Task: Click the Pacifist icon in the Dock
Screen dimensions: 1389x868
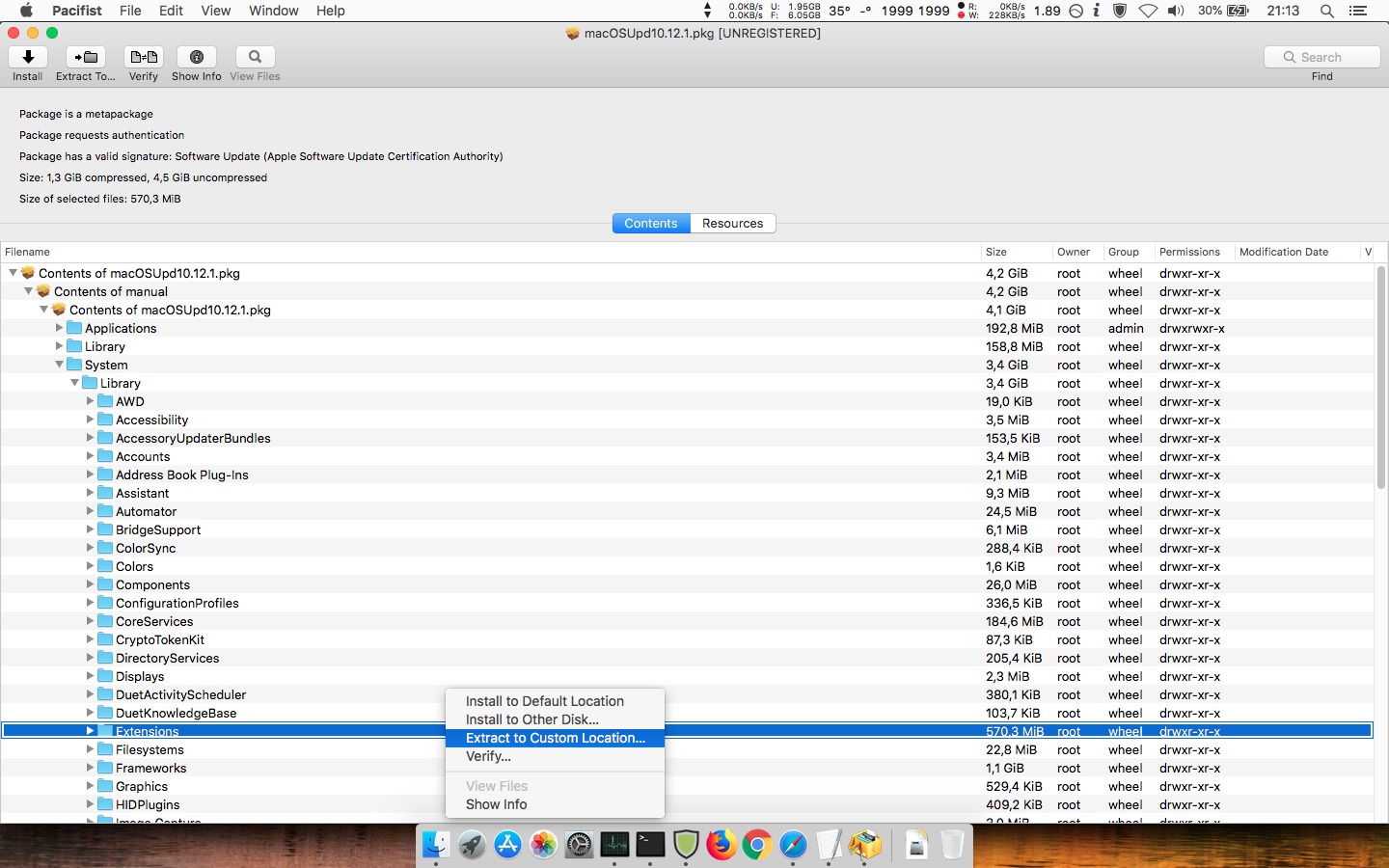Action: (x=865, y=845)
